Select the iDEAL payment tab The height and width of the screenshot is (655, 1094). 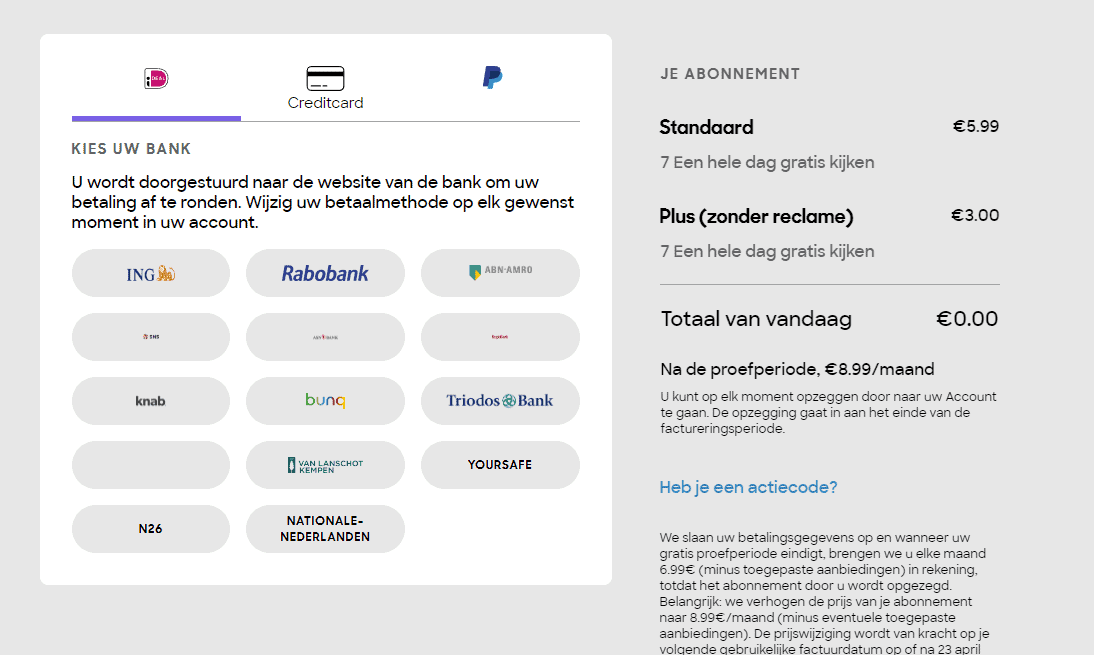[x=156, y=79]
